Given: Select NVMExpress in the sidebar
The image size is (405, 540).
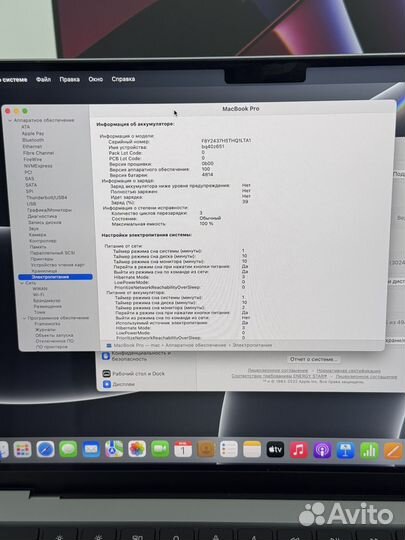Looking at the screenshot, I should [38, 166].
